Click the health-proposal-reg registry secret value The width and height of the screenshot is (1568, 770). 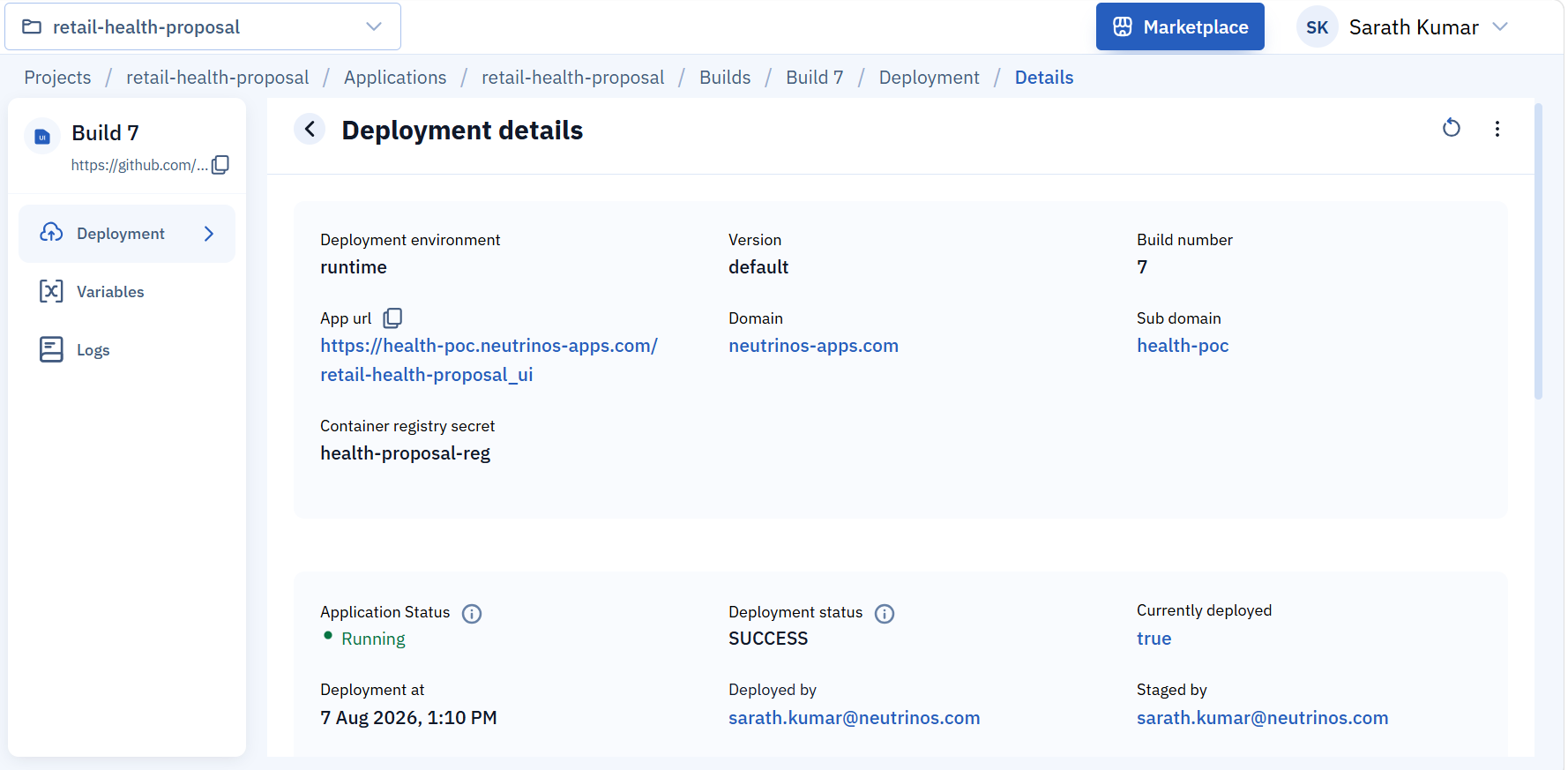(405, 453)
